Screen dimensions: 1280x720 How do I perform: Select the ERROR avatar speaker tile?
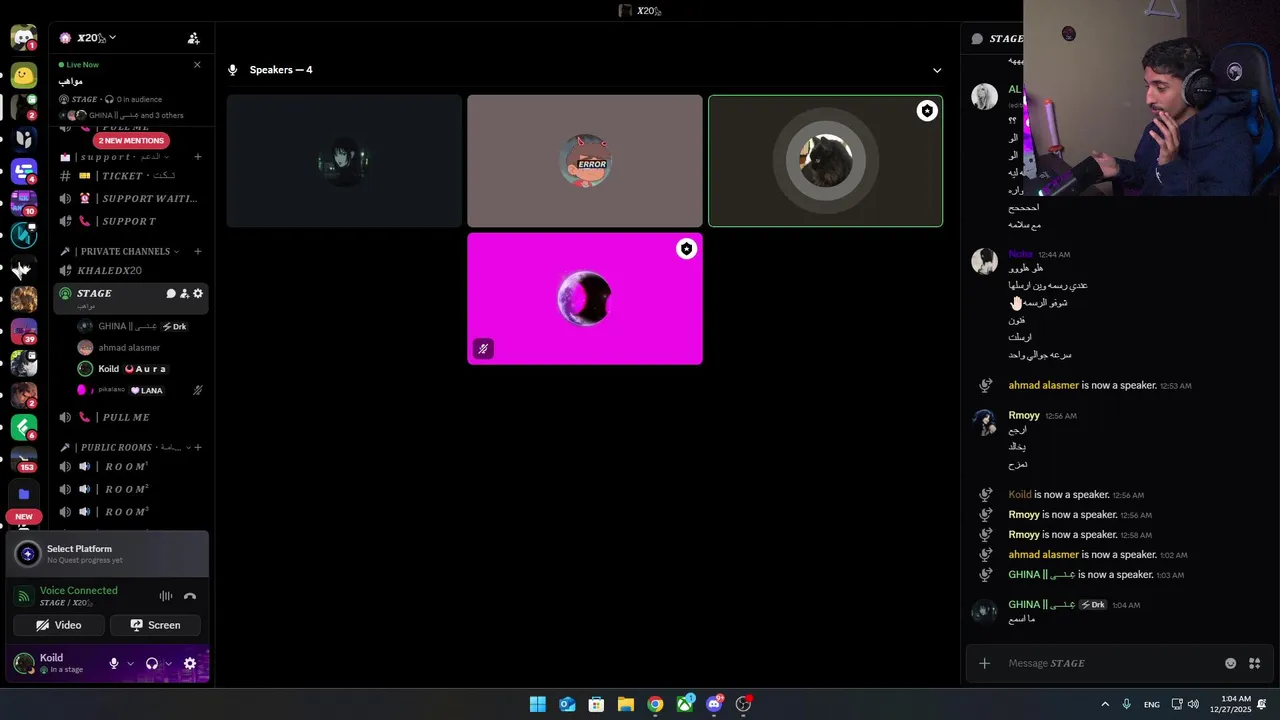point(585,161)
